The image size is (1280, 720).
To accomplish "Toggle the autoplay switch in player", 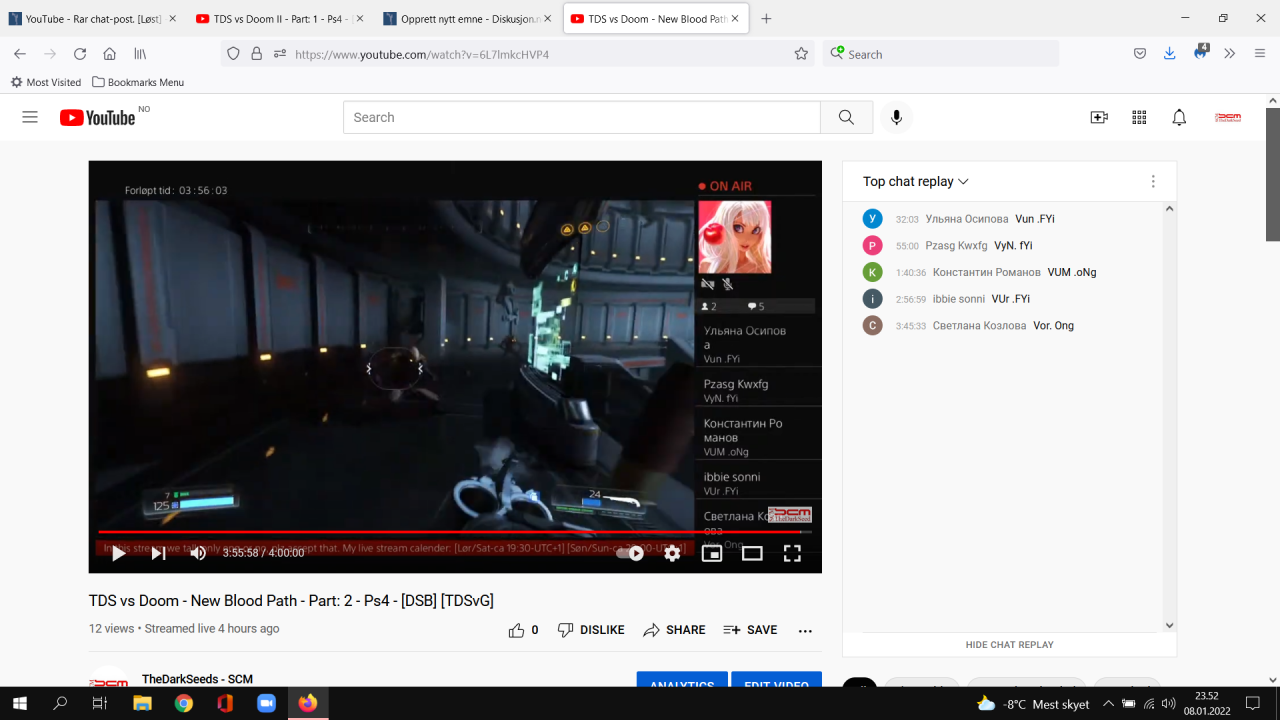I will pyautogui.click(x=630, y=553).
